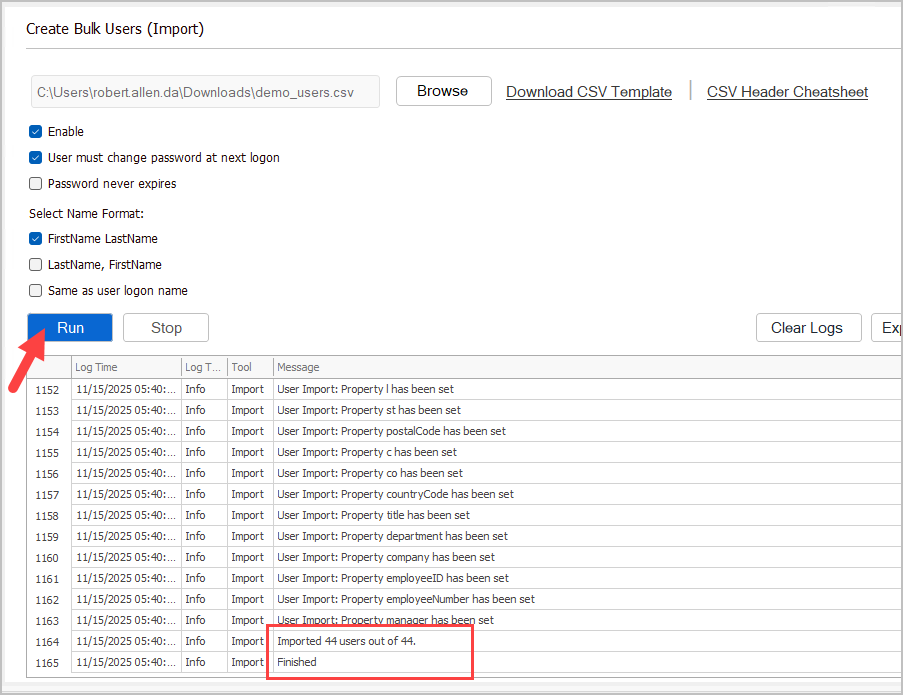Screen dimensions: 903x695
Task: Uncheck the Enable checkbox
Action: (36, 131)
